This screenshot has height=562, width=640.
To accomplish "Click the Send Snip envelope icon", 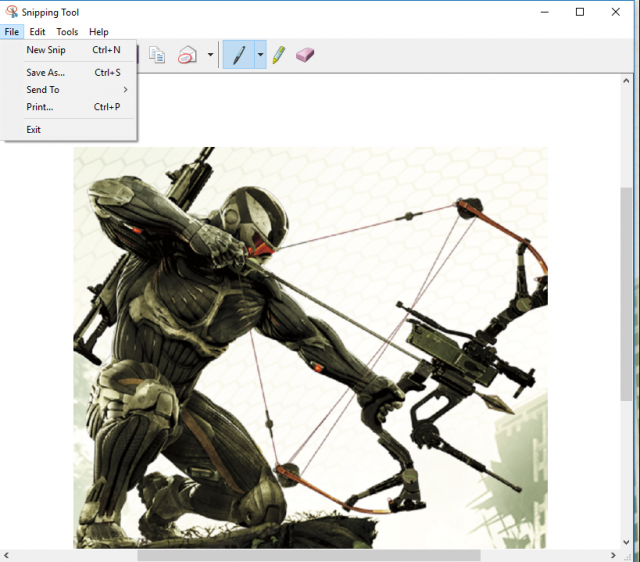I will [x=187, y=55].
